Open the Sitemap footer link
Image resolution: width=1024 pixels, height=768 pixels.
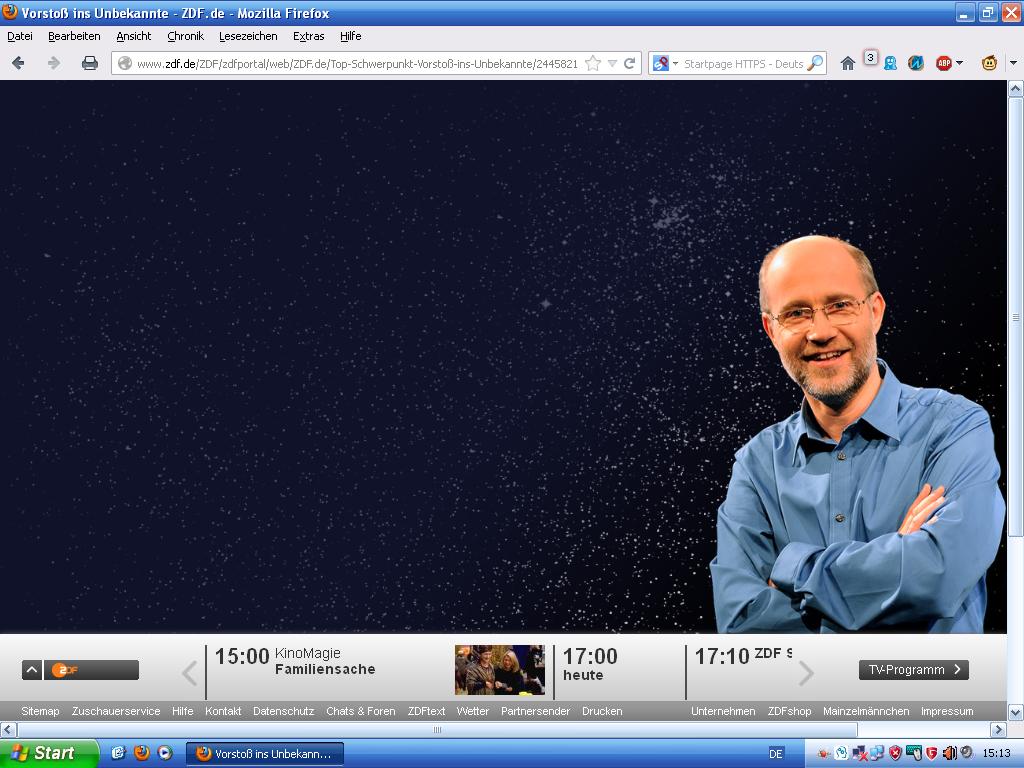[40, 711]
